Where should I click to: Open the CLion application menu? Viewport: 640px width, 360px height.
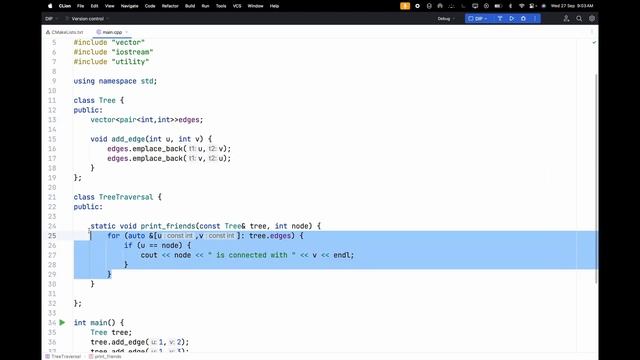pyautogui.click(x=64, y=6)
